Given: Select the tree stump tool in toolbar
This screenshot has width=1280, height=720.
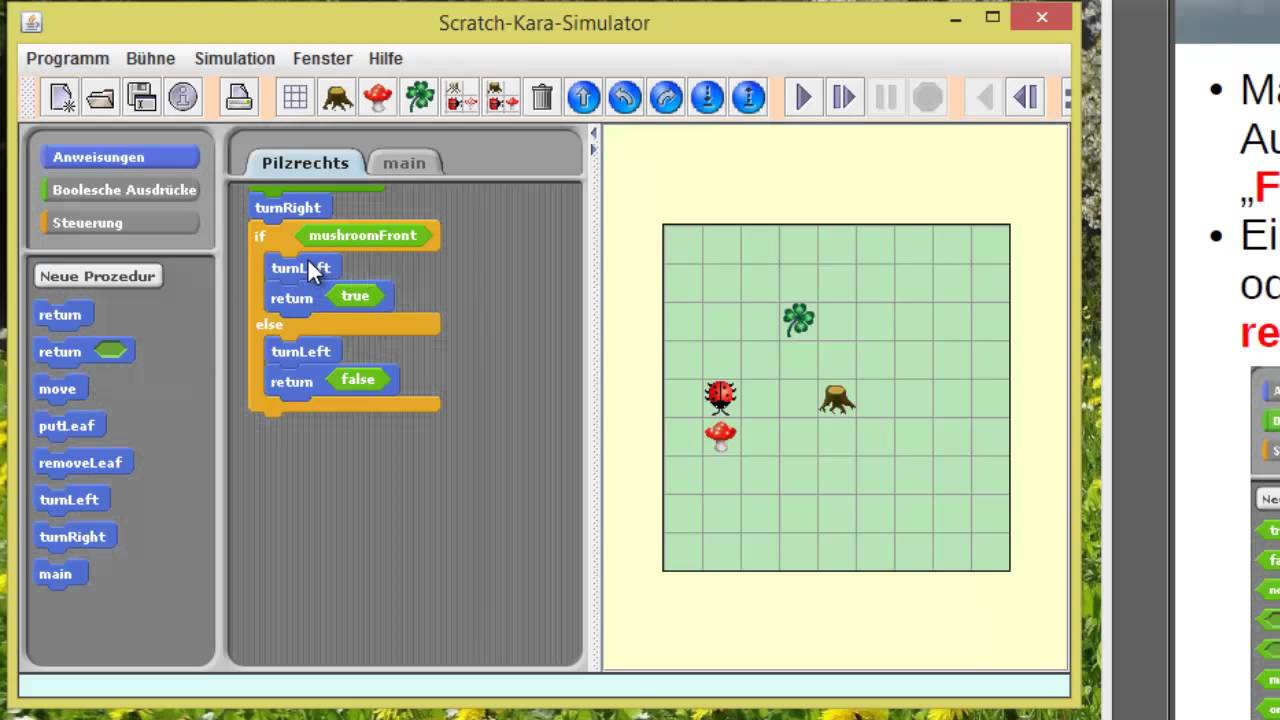Looking at the screenshot, I should pos(337,97).
